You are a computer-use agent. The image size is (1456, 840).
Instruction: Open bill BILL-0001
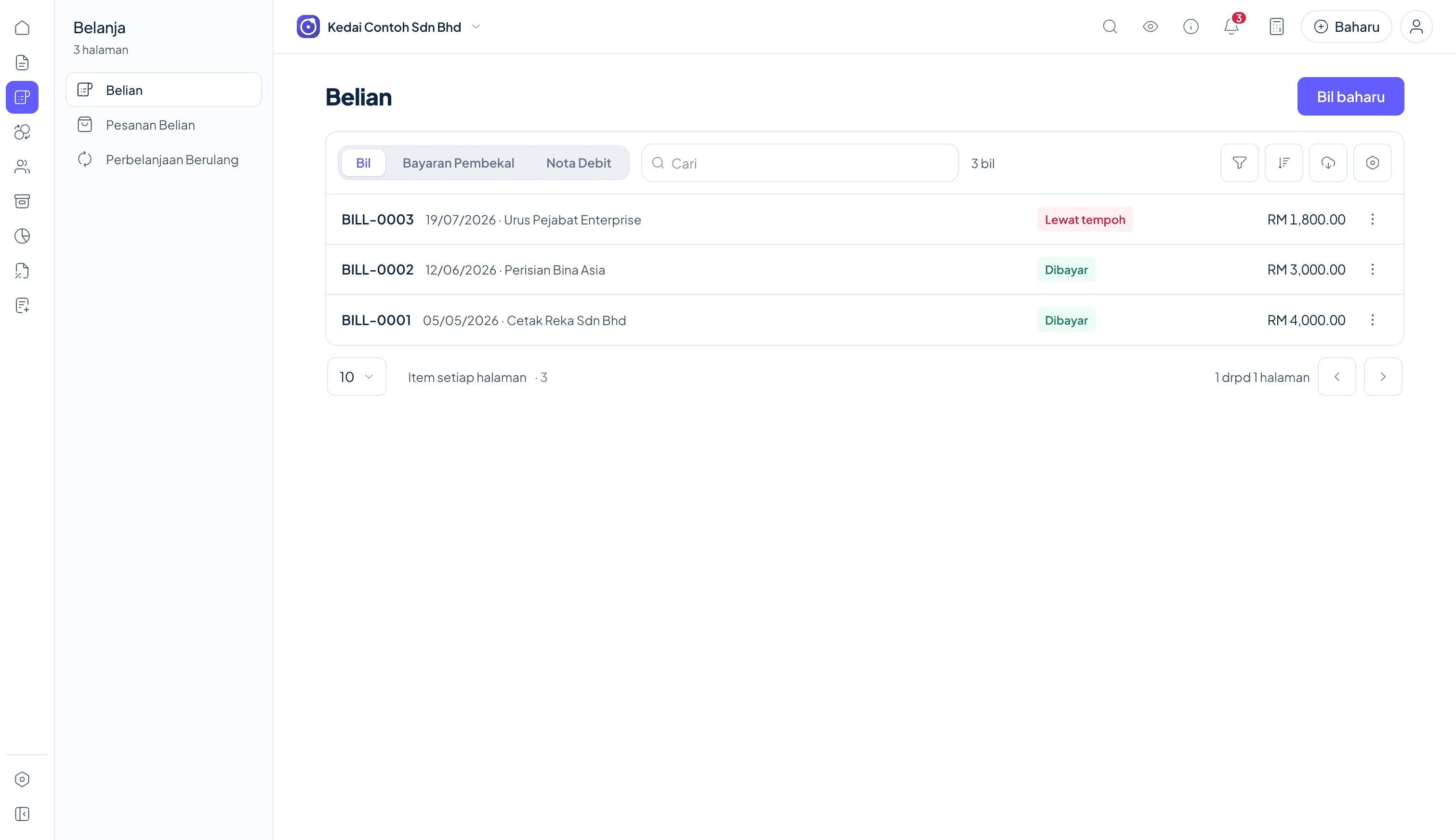click(x=376, y=320)
